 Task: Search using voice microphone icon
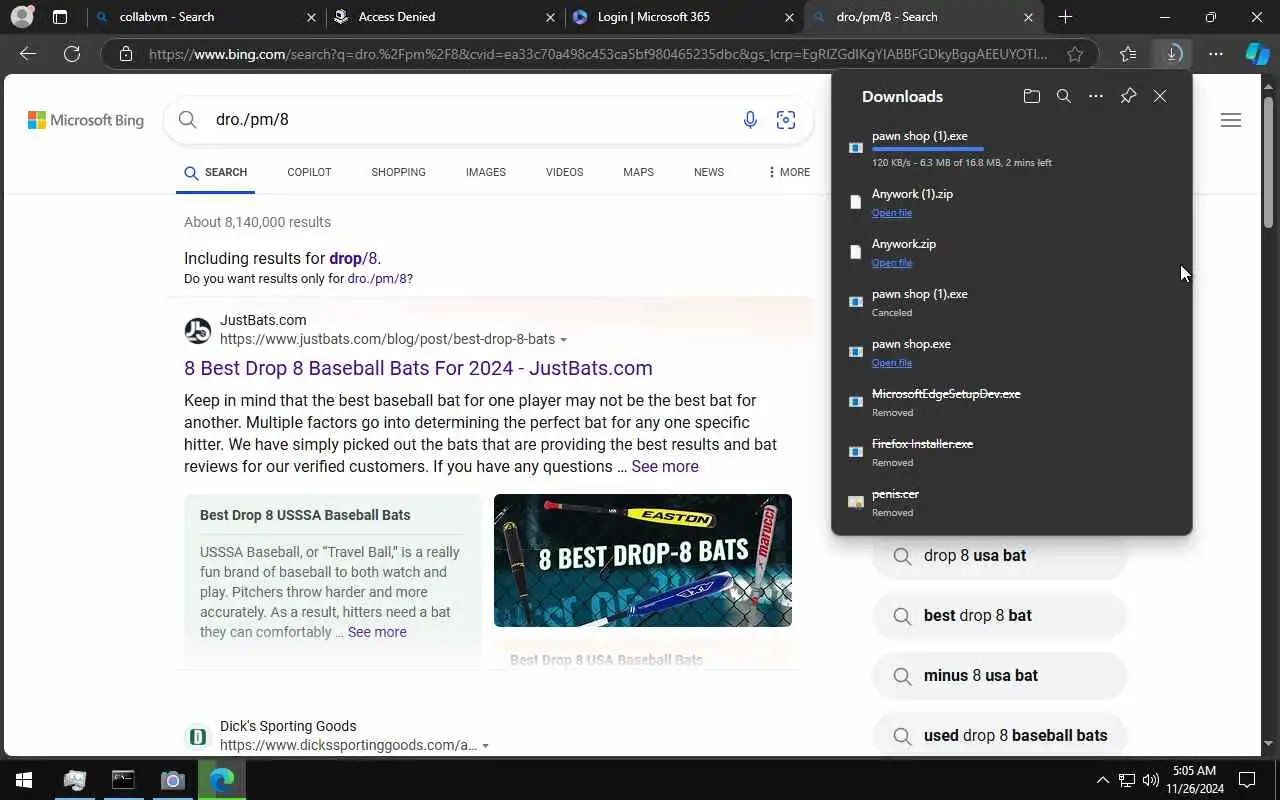click(750, 120)
